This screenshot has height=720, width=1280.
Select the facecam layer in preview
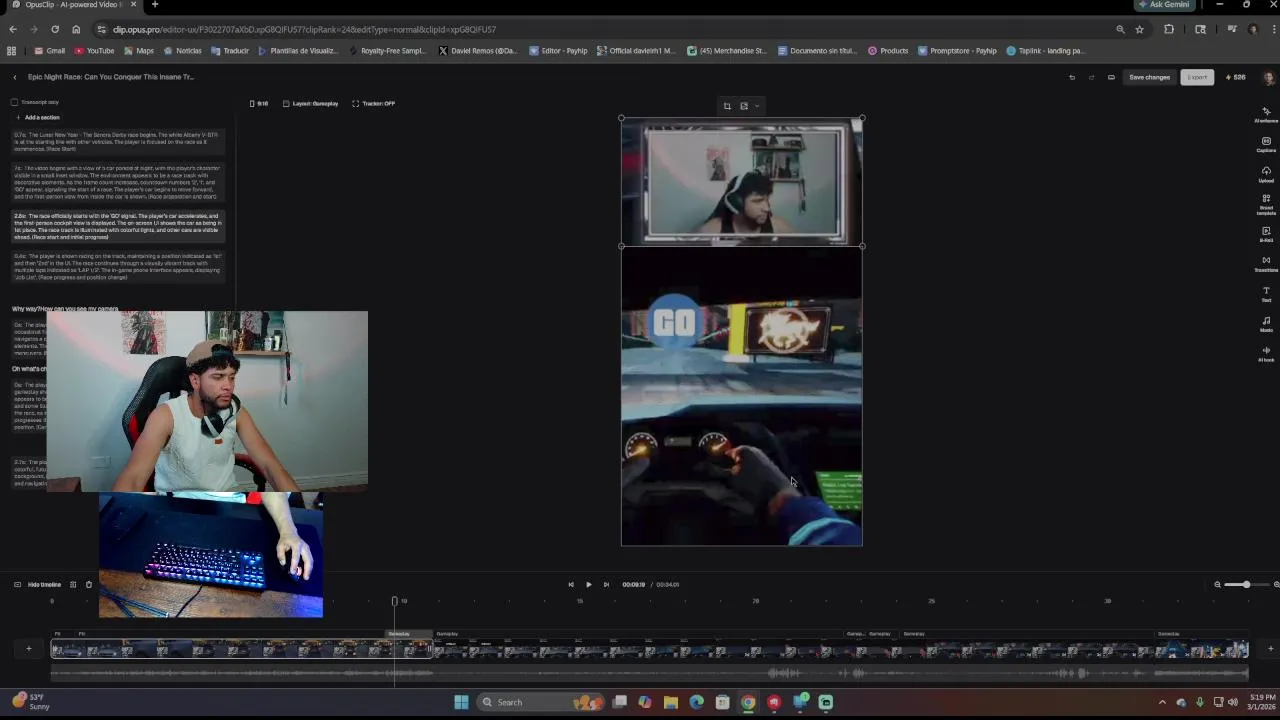[741, 182]
